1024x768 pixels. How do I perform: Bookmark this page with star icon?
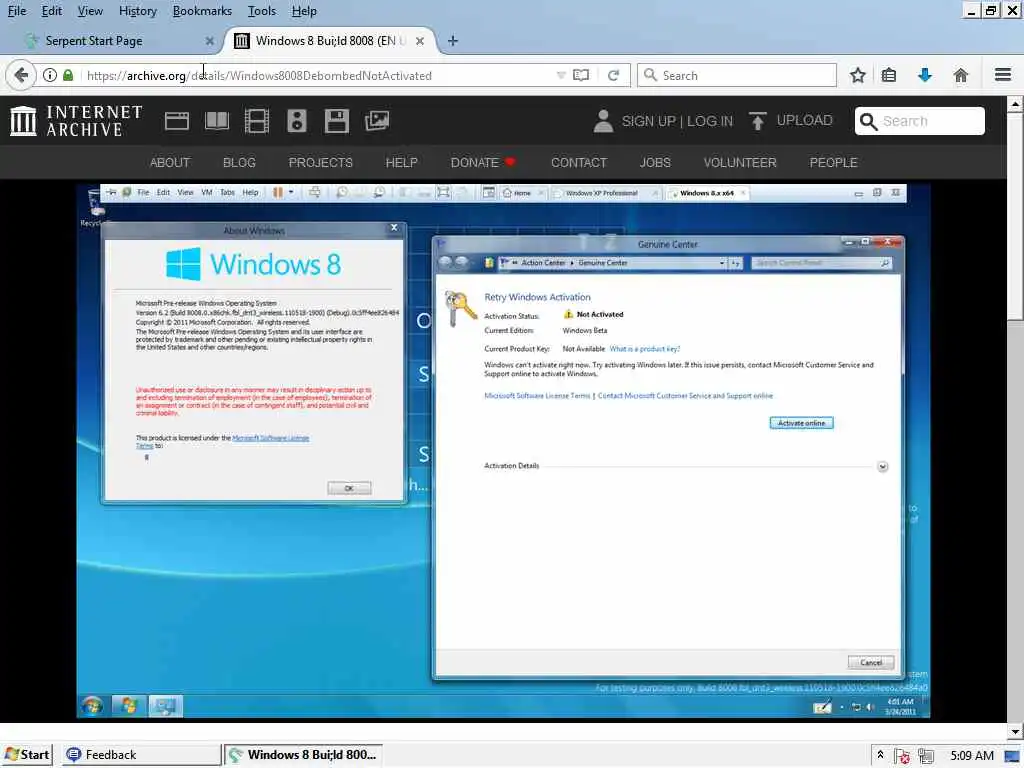point(858,75)
